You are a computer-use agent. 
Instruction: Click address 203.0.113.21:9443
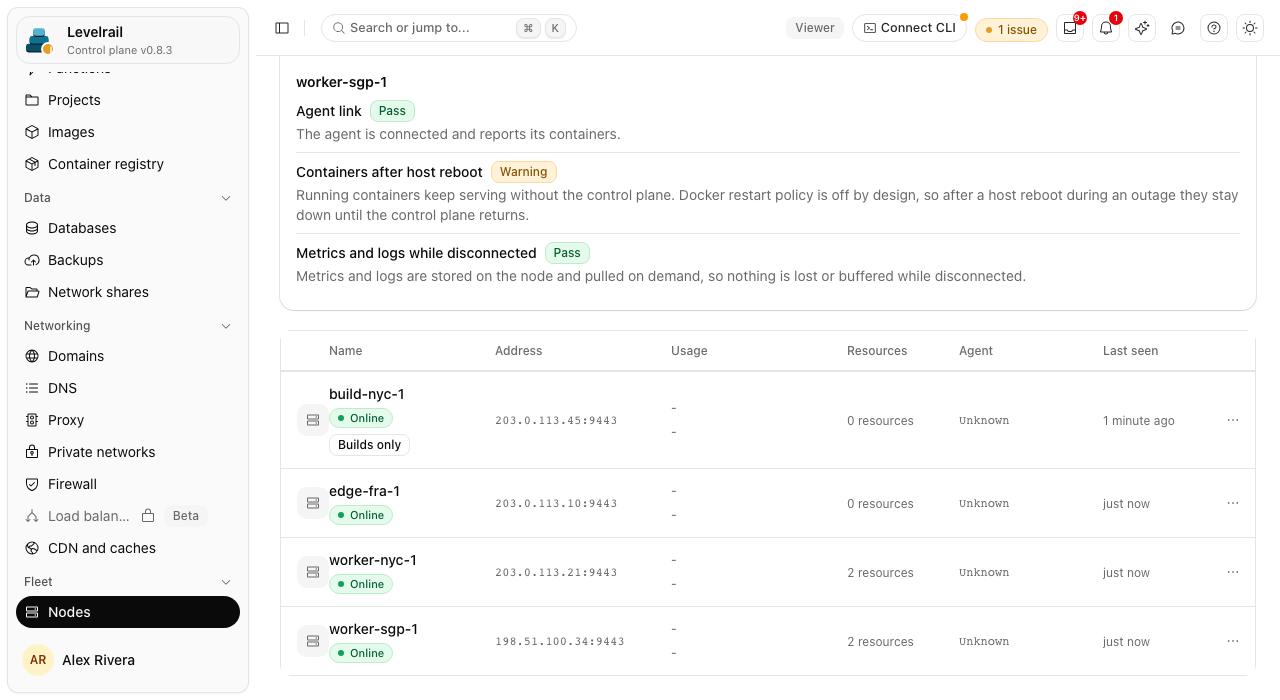tap(556, 573)
